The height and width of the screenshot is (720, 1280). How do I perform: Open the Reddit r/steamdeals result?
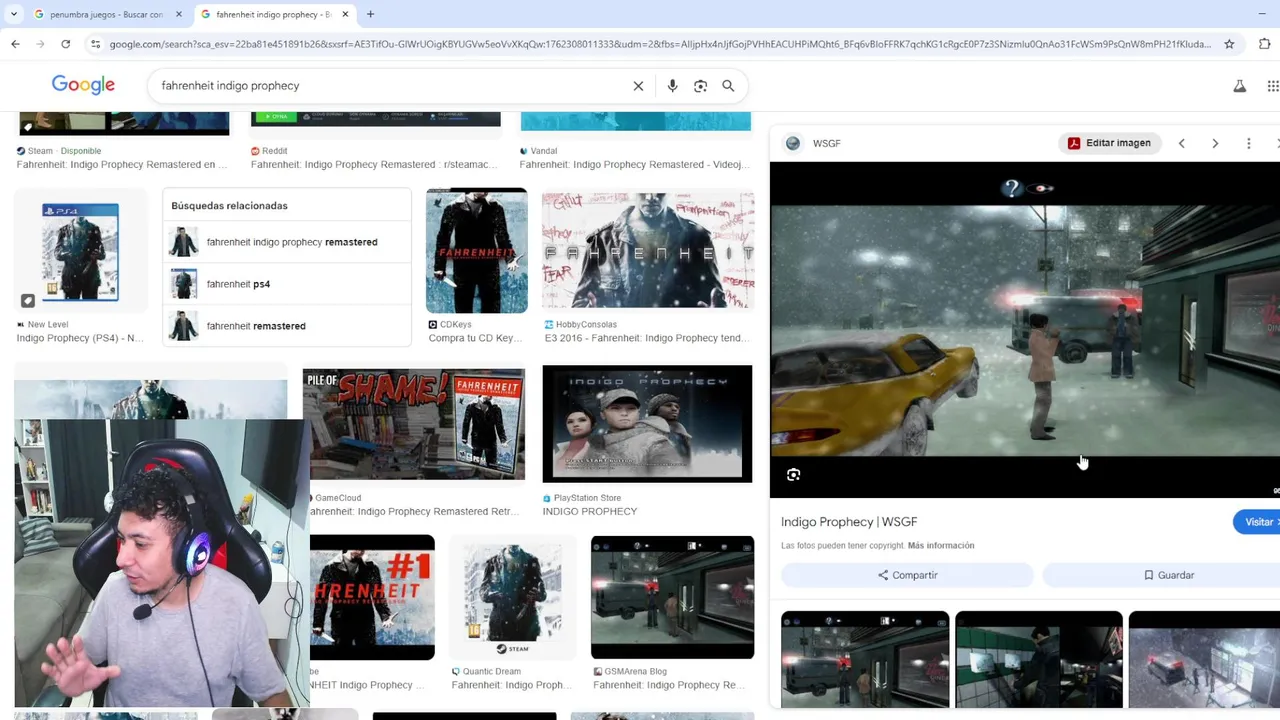374,164
